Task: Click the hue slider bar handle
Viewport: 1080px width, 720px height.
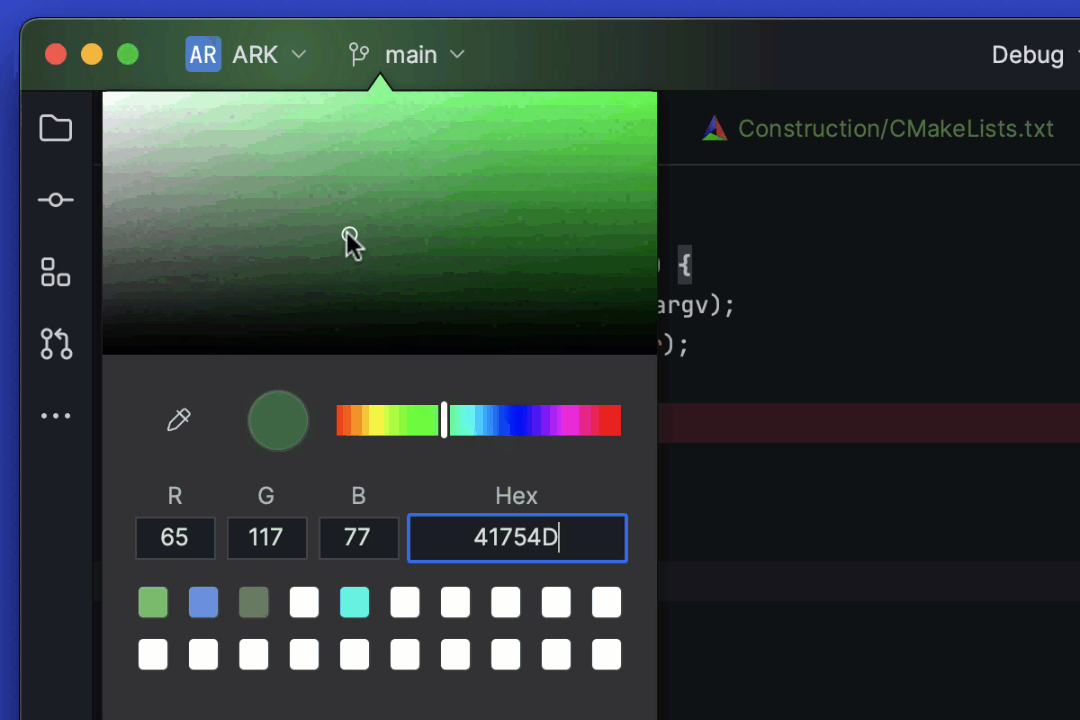Action: [444, 420]
